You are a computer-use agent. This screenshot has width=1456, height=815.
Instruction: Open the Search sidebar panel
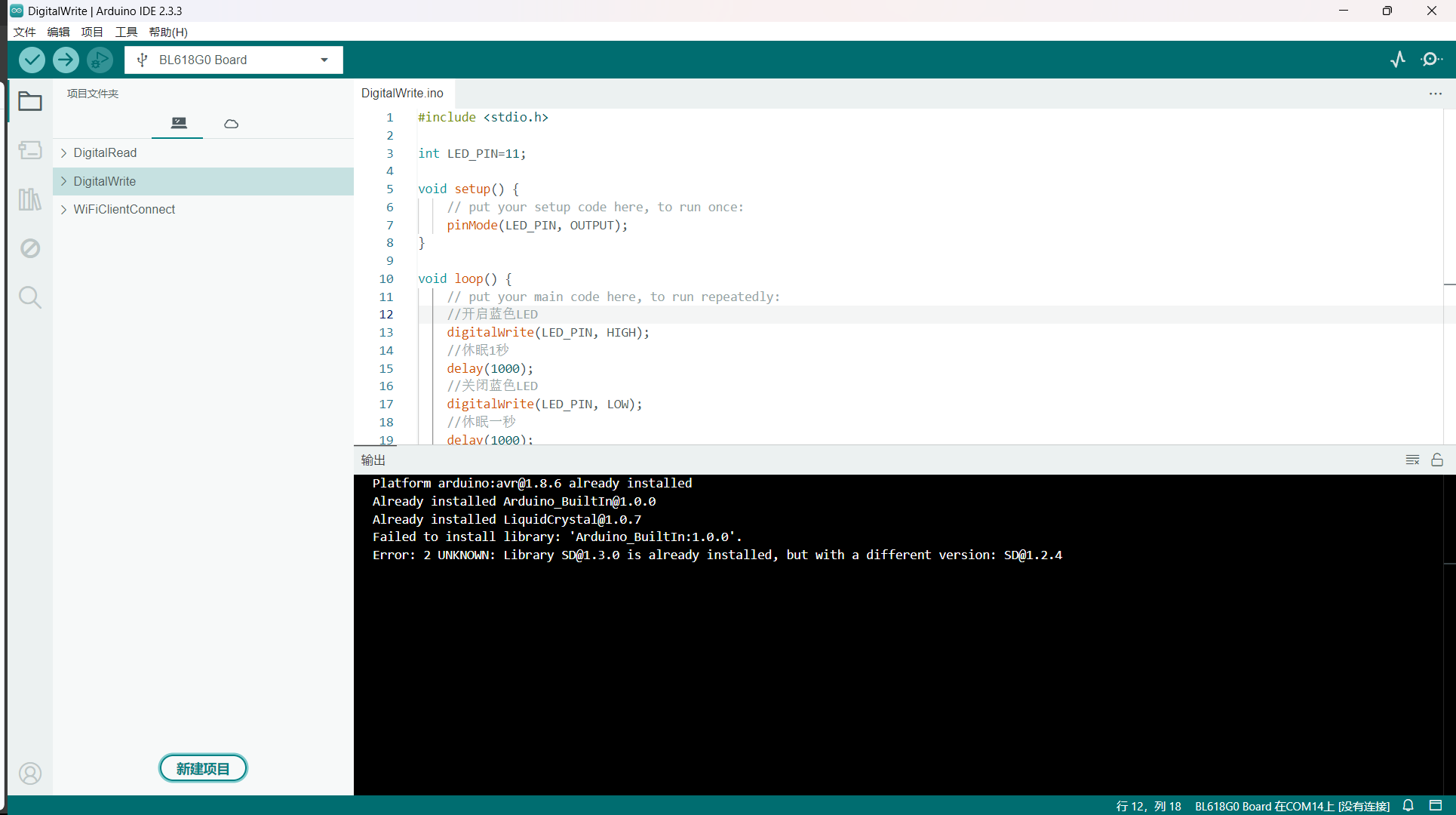pyautogui.click(x=30, y=297)
